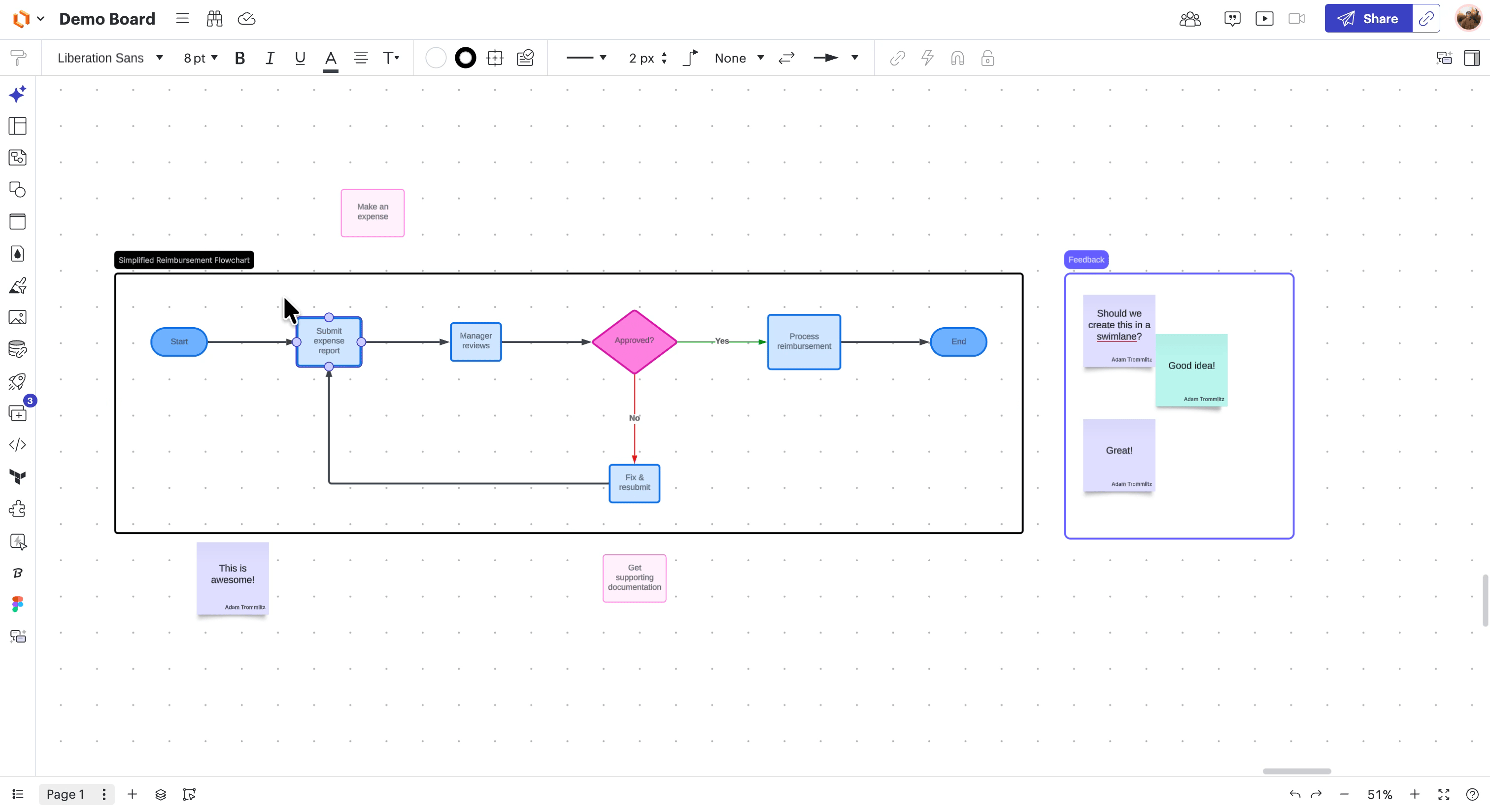Open the shapes library icon
This screenshot has height=812, width=1490.
pos(17,190)
